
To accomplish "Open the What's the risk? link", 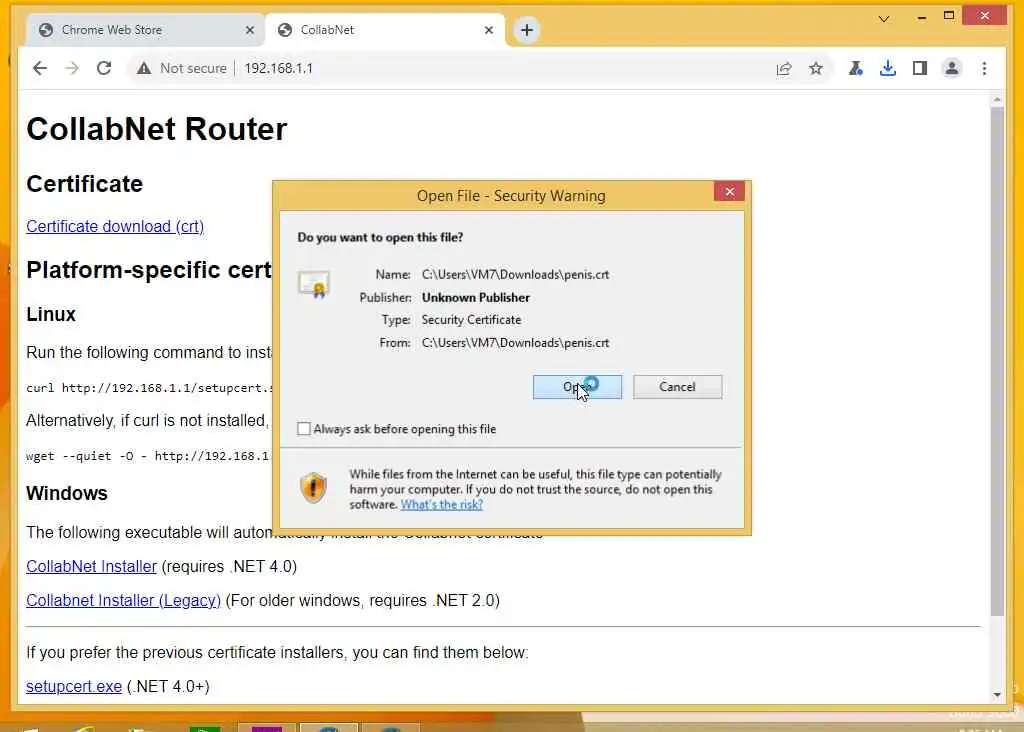I will point(441,504).
